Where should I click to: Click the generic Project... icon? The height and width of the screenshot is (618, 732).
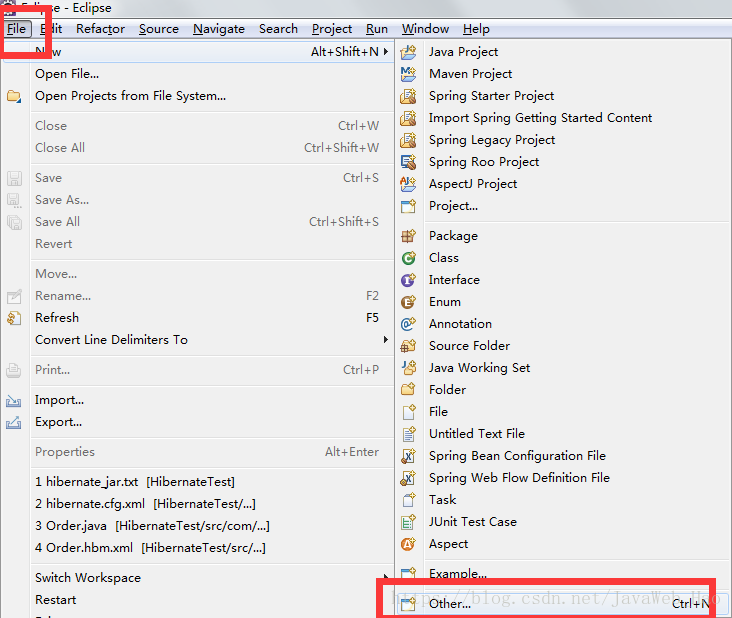pyautogui.click(x=408, y=205)
